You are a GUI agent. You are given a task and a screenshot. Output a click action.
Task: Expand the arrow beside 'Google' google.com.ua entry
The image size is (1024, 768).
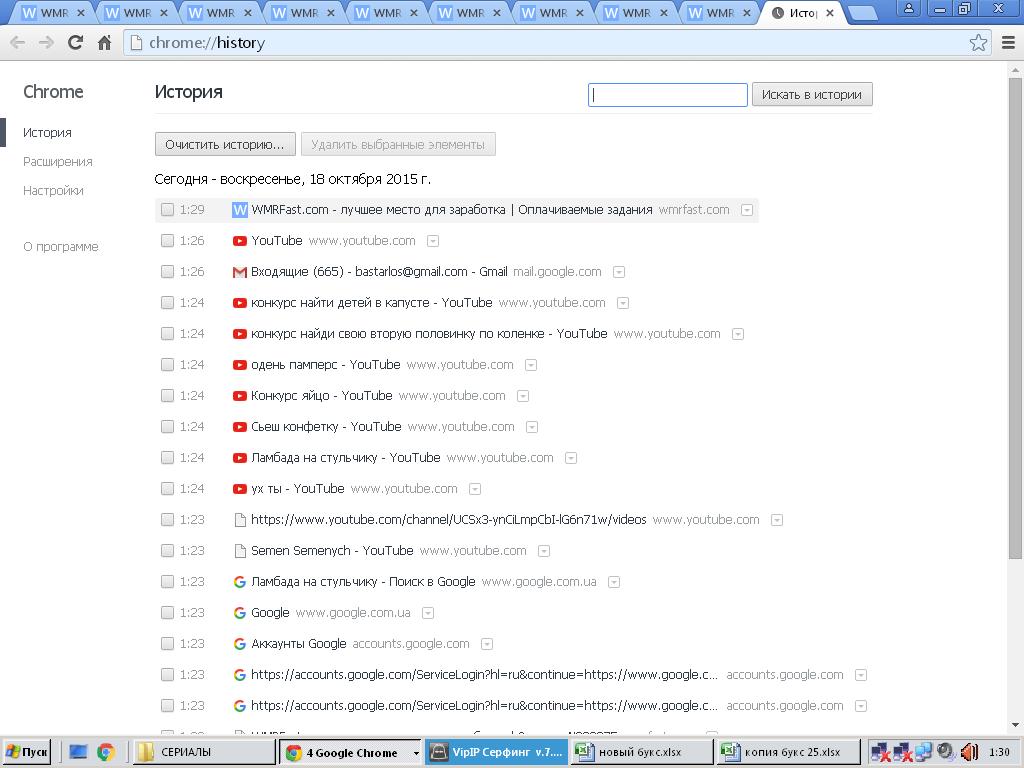(x=428, y=613)
